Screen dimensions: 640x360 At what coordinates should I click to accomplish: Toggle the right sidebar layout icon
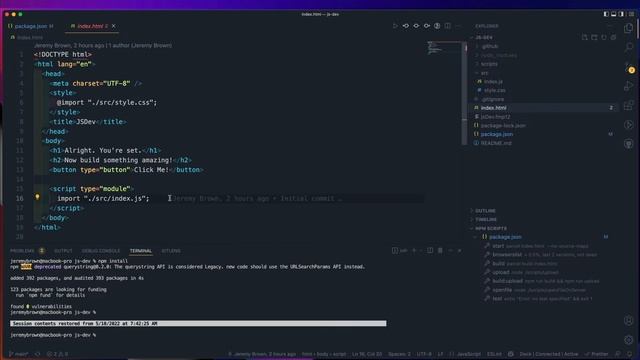[x=621, y=14]
